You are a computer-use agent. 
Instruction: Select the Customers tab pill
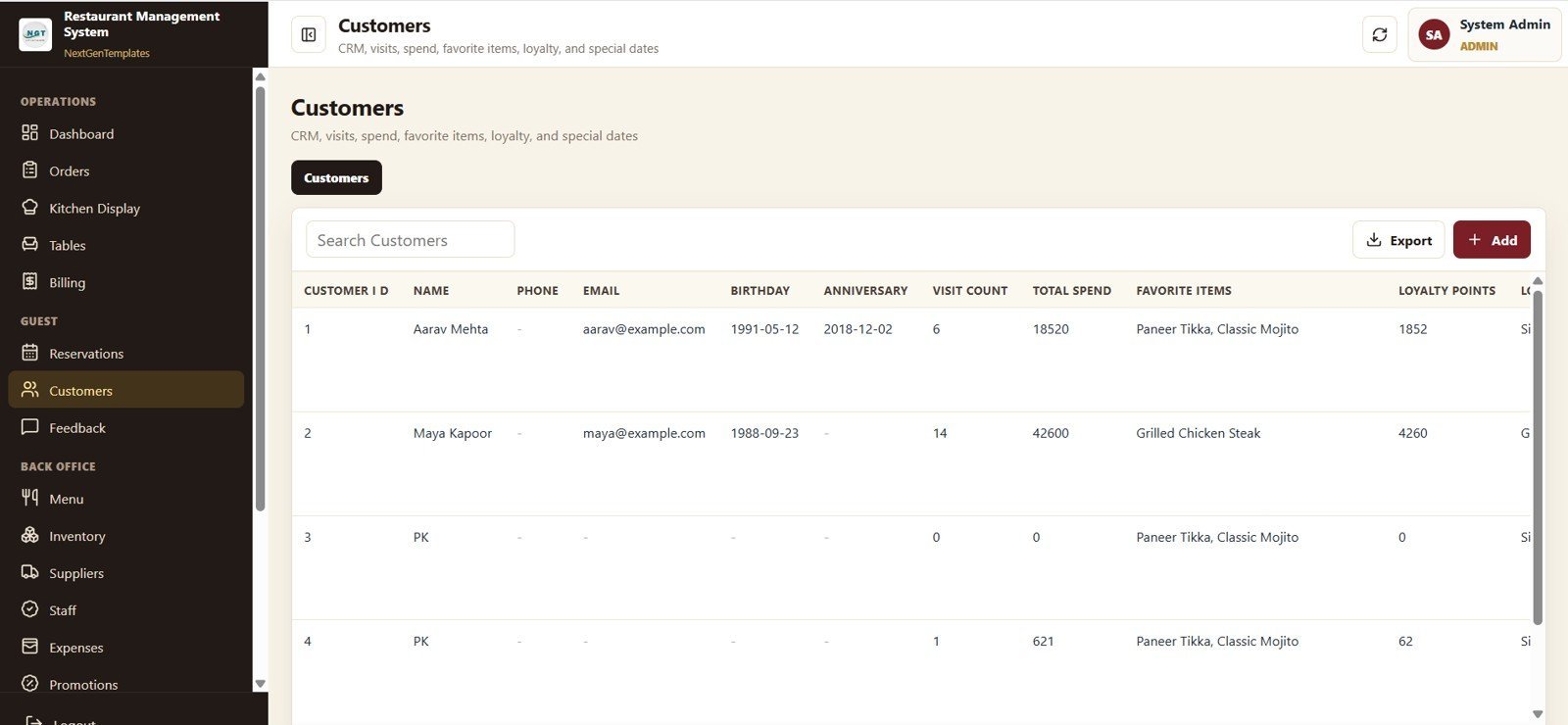336,177
